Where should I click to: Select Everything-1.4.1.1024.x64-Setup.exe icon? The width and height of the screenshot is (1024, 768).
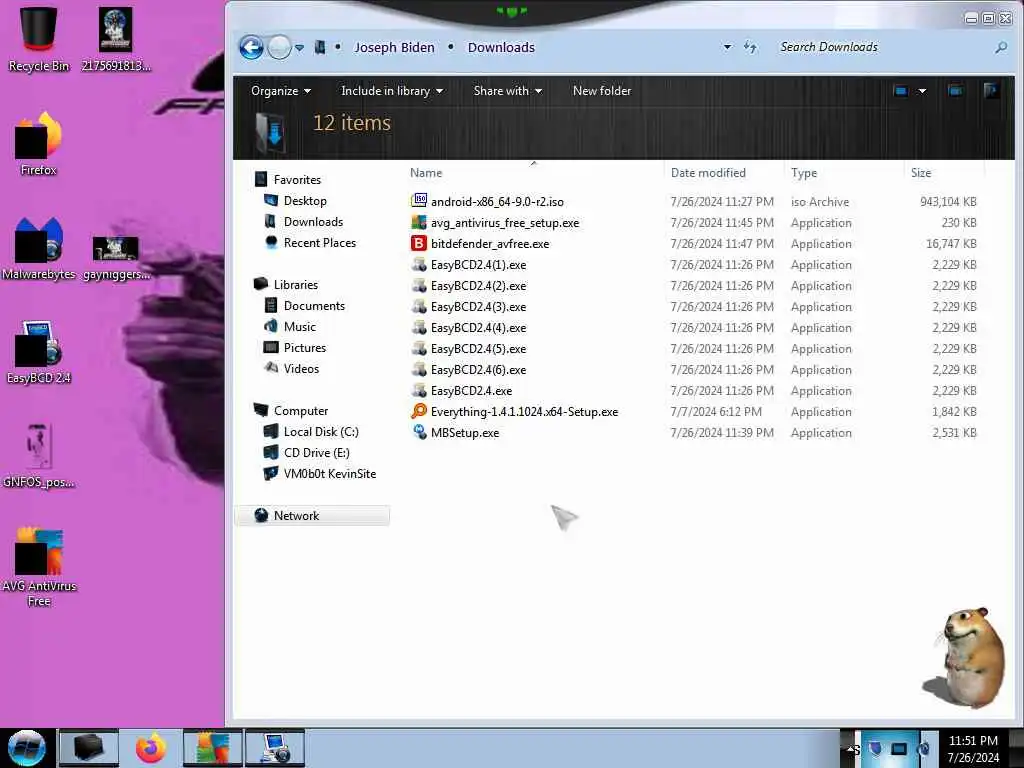(x=419, y=411)
